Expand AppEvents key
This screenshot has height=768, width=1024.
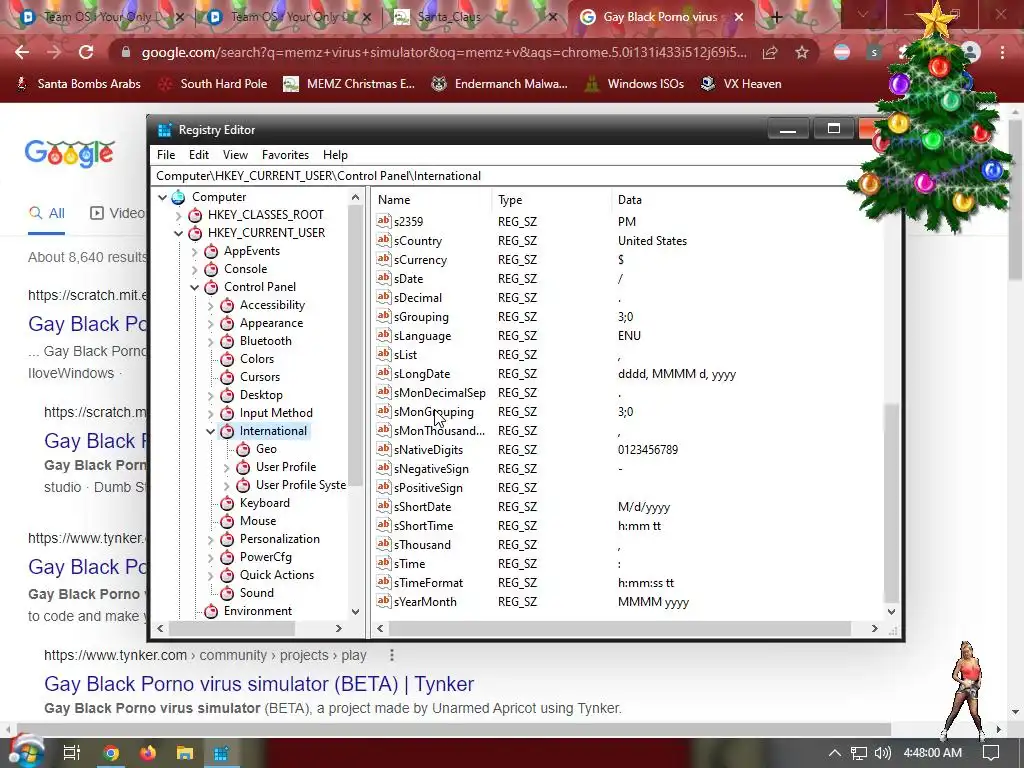194,251
